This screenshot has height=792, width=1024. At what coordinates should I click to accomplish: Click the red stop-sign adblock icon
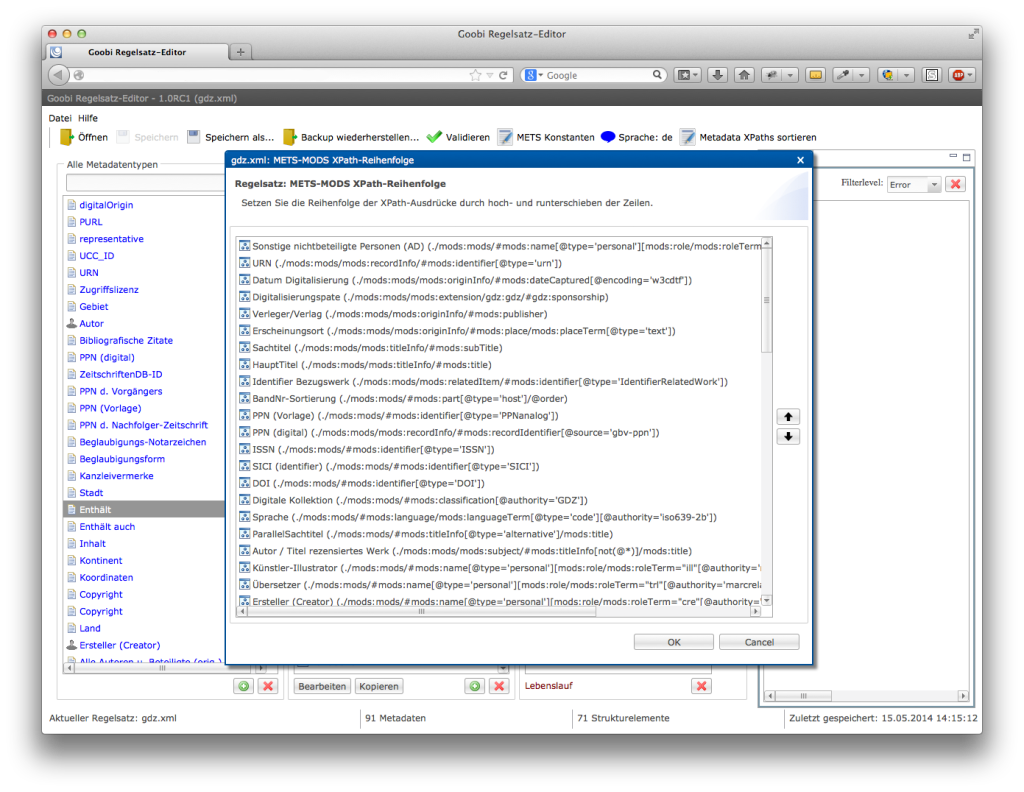(958, 75)
